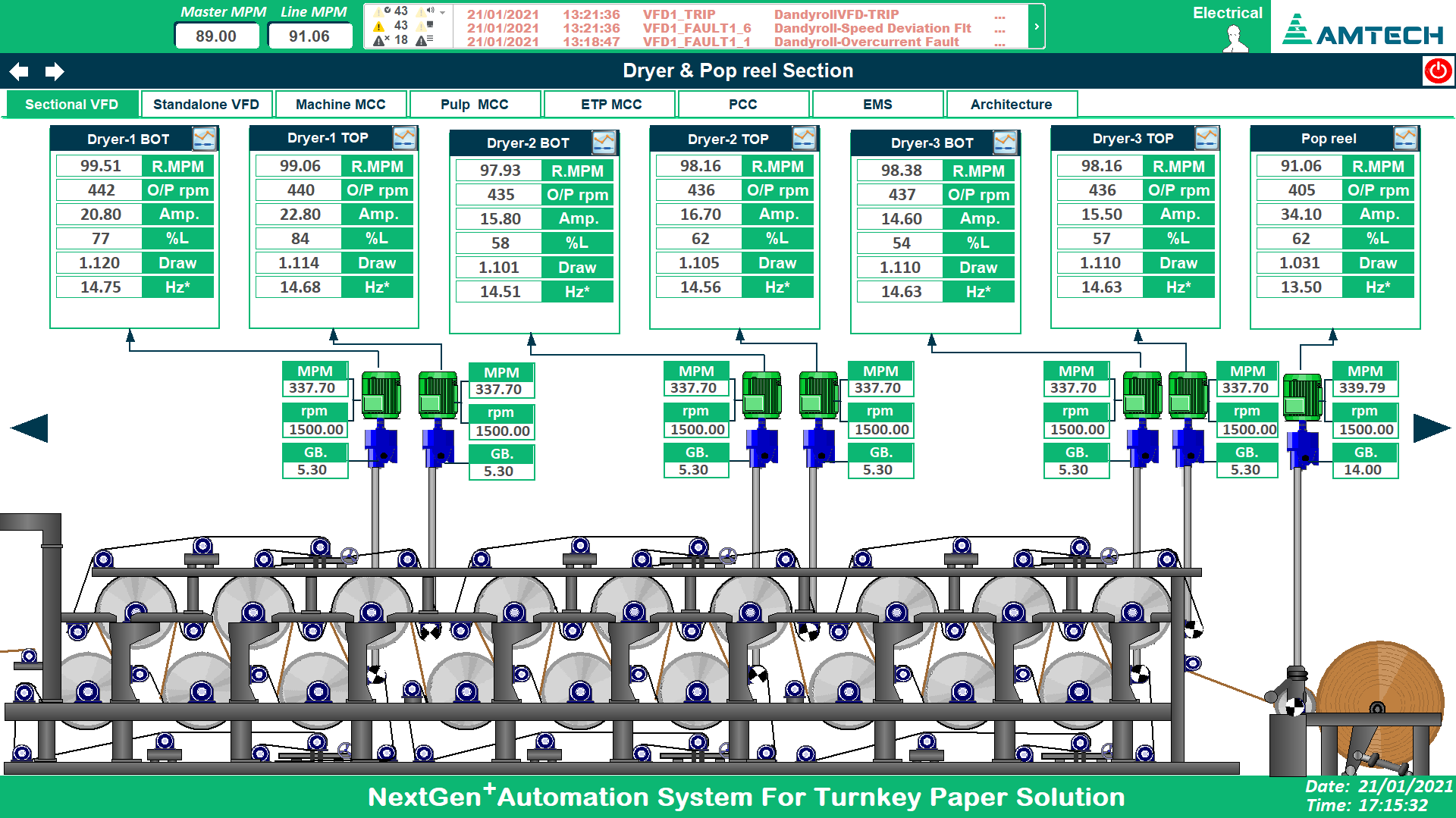1456x818 pixels.
Task: Click the red power button icon
Action: 1438,71
